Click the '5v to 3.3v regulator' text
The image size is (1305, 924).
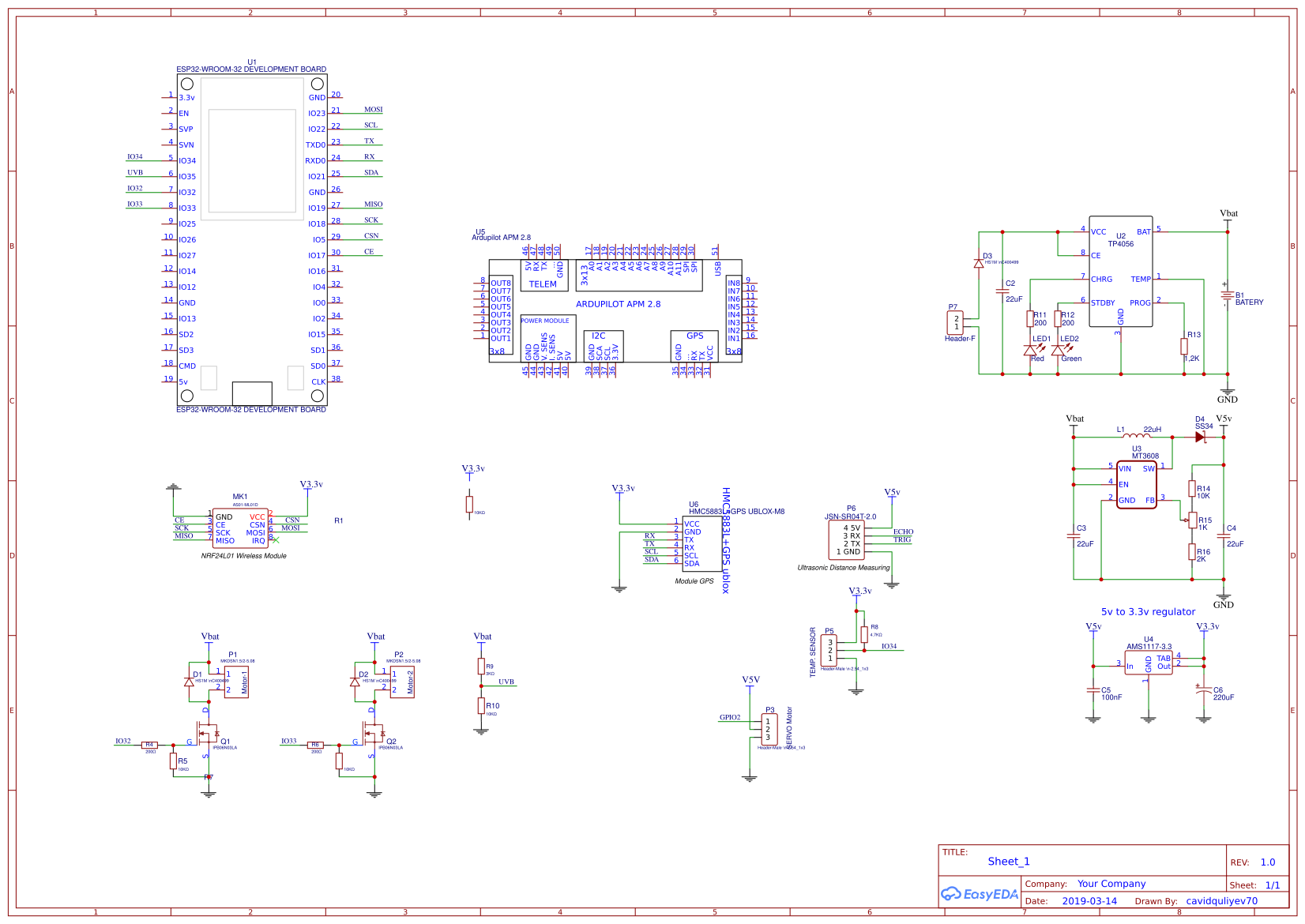tap(1148, 612)
